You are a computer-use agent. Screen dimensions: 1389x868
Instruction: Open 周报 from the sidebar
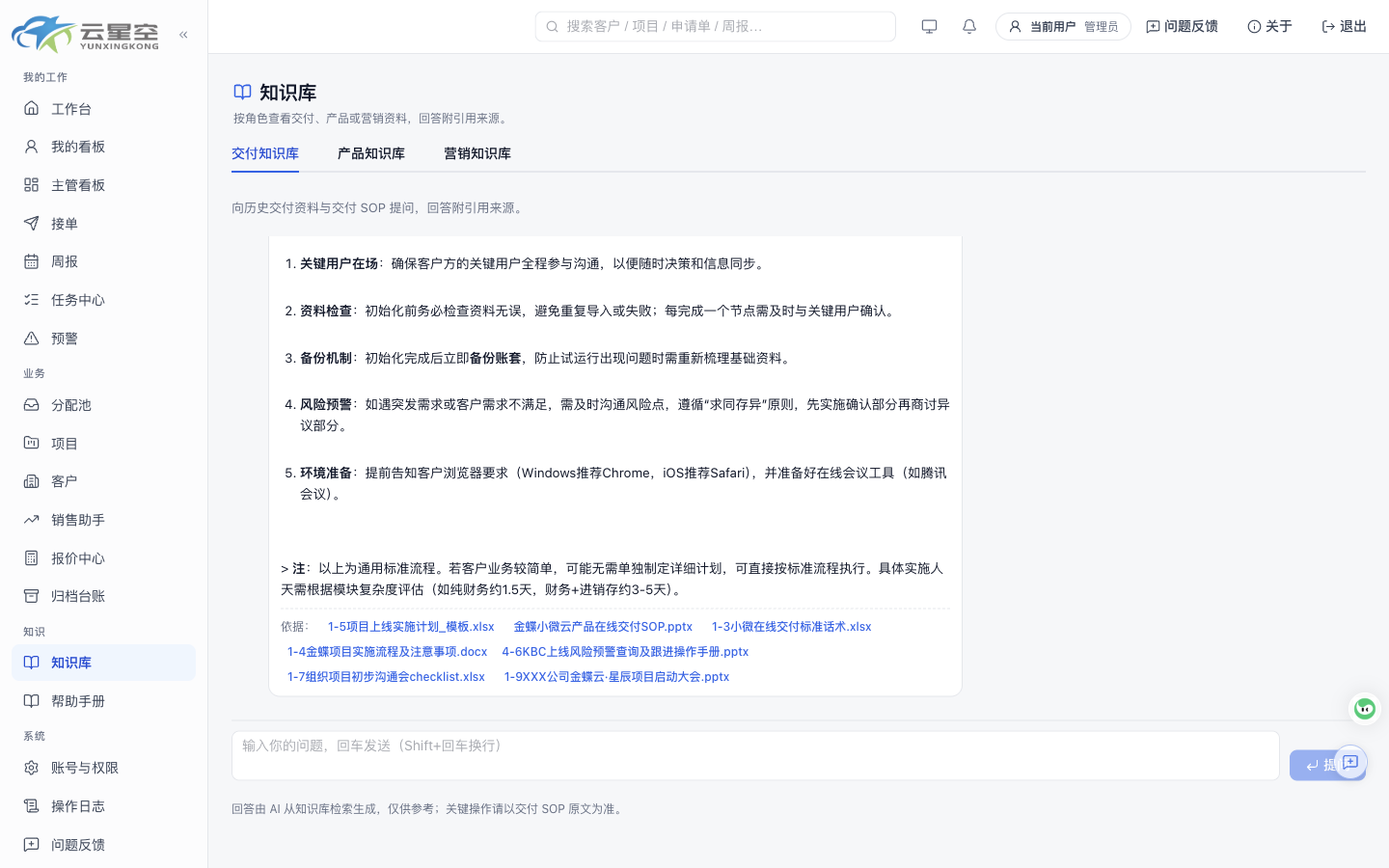click(x=103, y=261)
